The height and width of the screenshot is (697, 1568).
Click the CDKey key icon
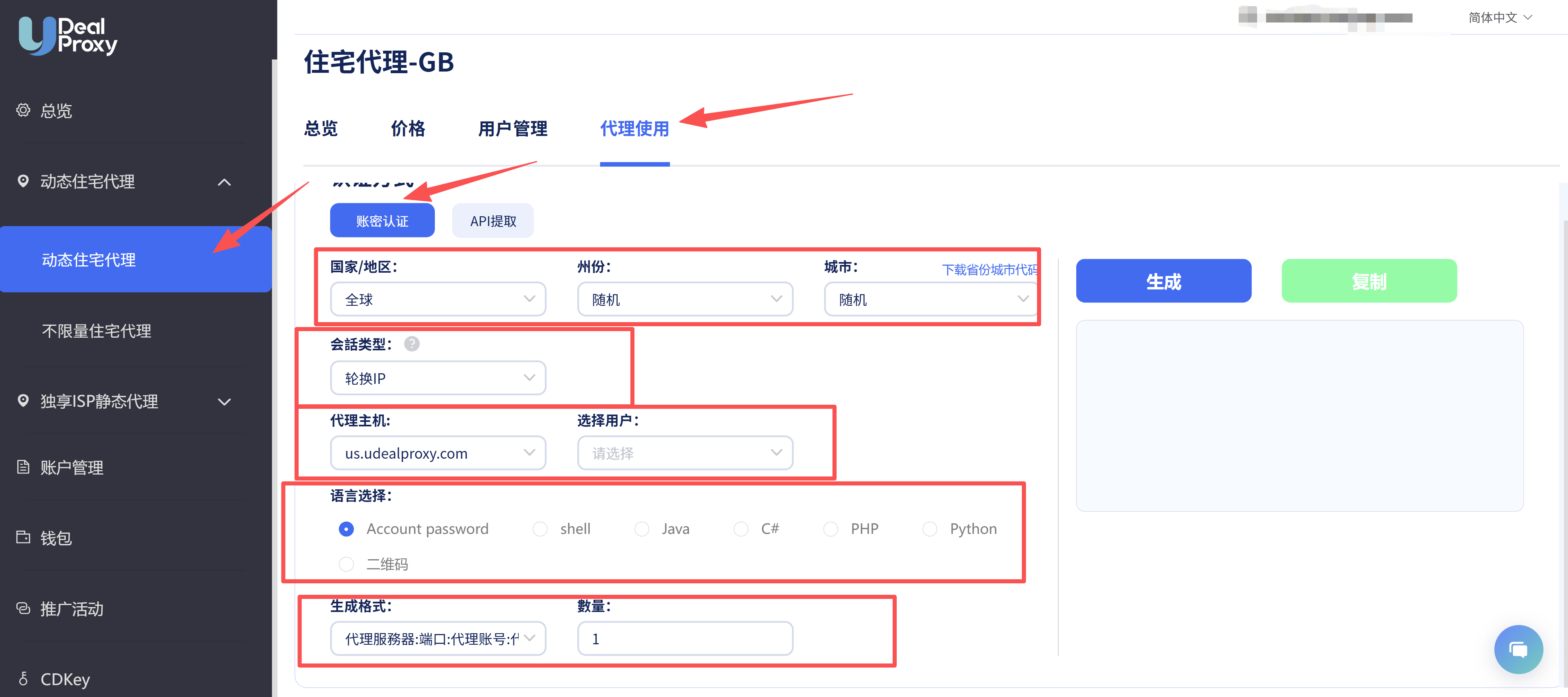point(23,679)
